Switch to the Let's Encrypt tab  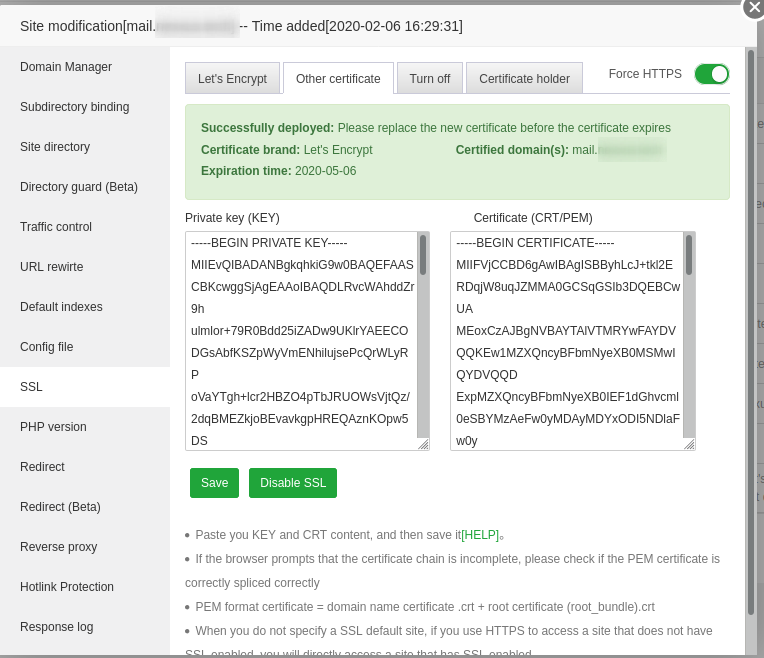(x=231, y=79)
